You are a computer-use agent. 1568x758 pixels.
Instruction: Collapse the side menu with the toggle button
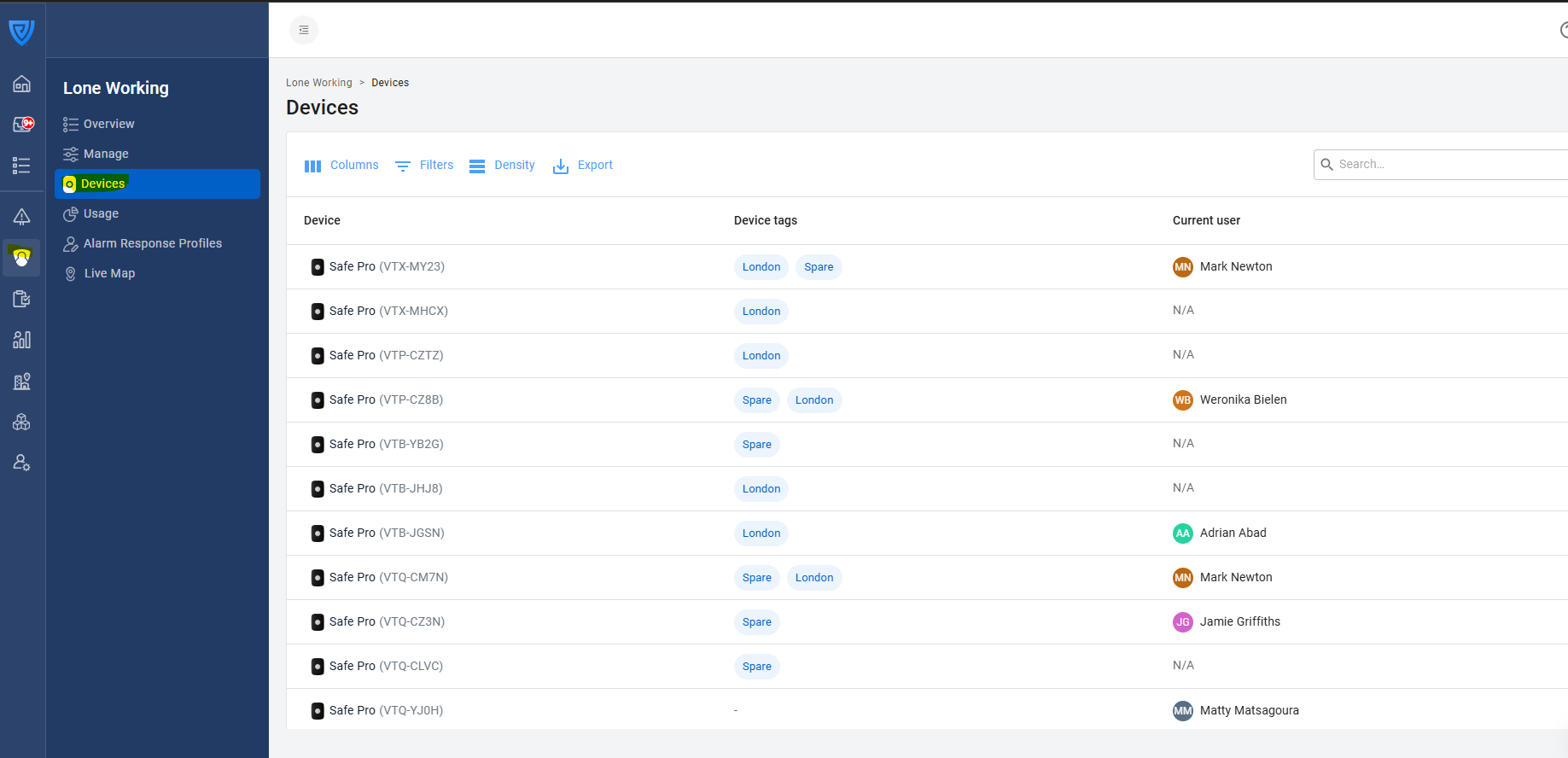pos(304,30)
